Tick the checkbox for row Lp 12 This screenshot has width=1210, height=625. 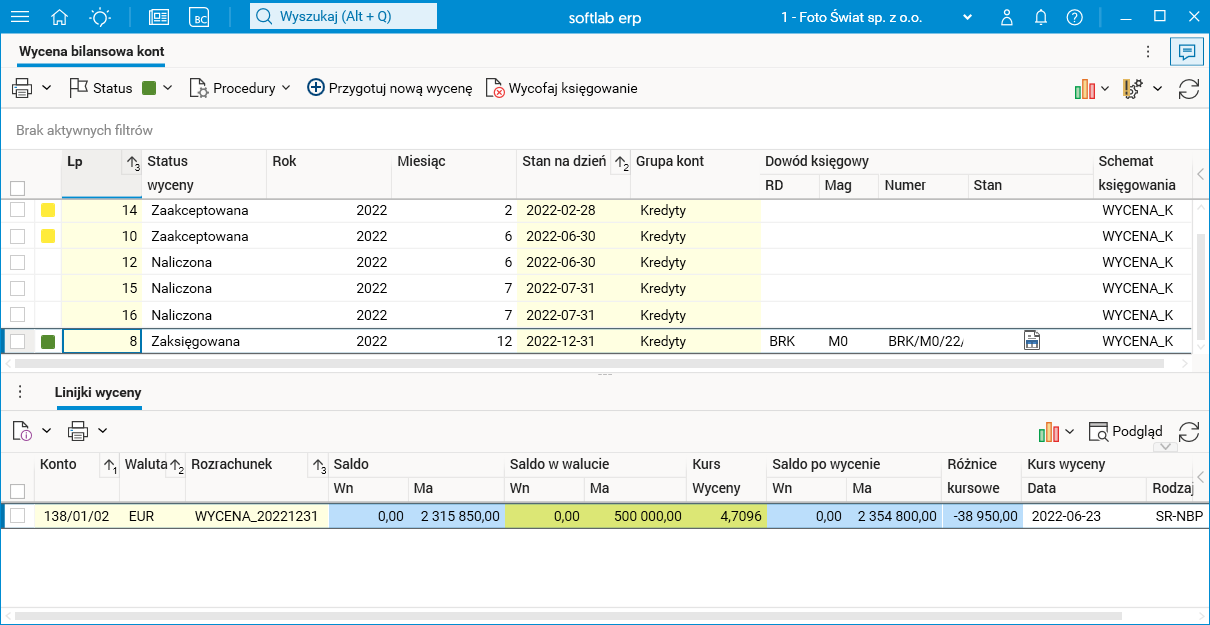pos(17,262)
